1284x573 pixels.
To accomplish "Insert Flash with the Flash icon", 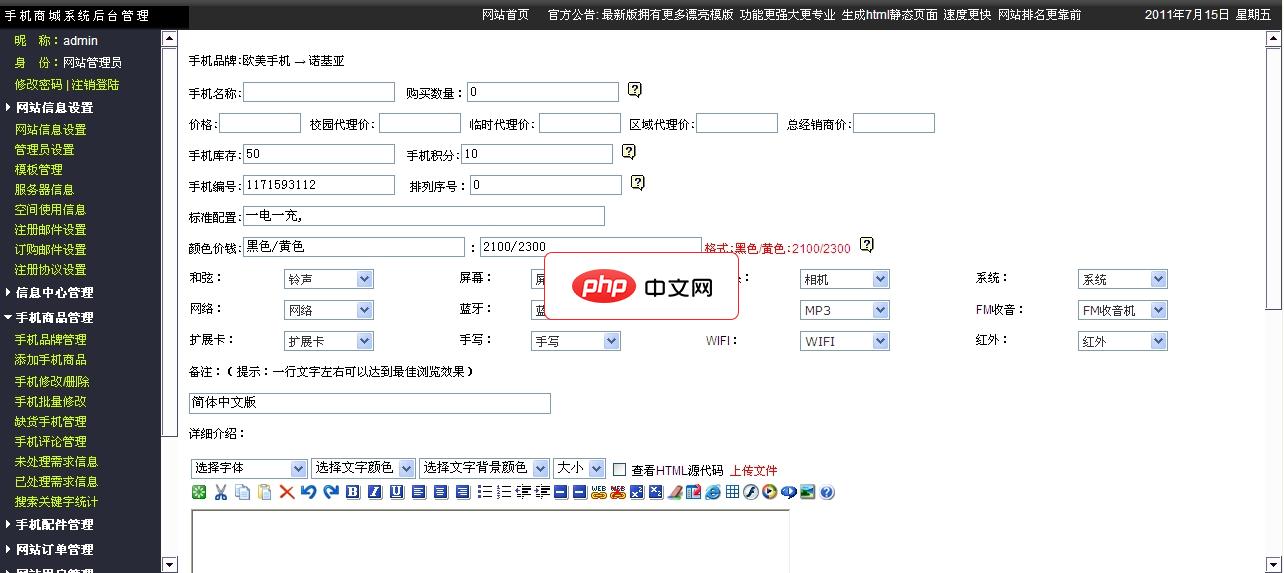I will [751, 492].
